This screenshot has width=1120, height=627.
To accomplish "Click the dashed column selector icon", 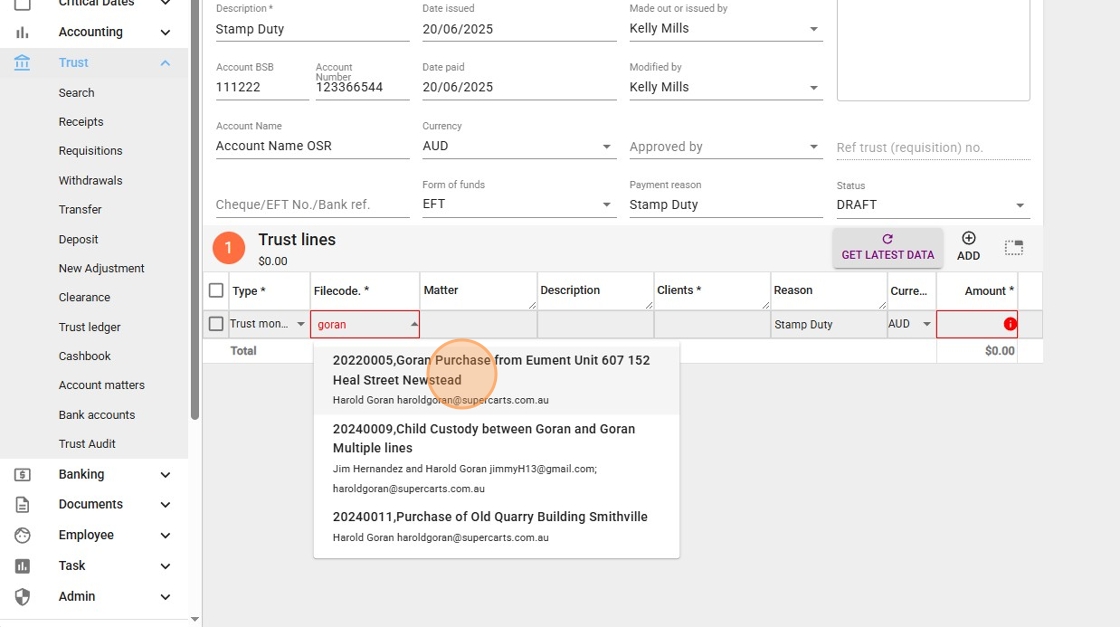I will [1014, 247].
